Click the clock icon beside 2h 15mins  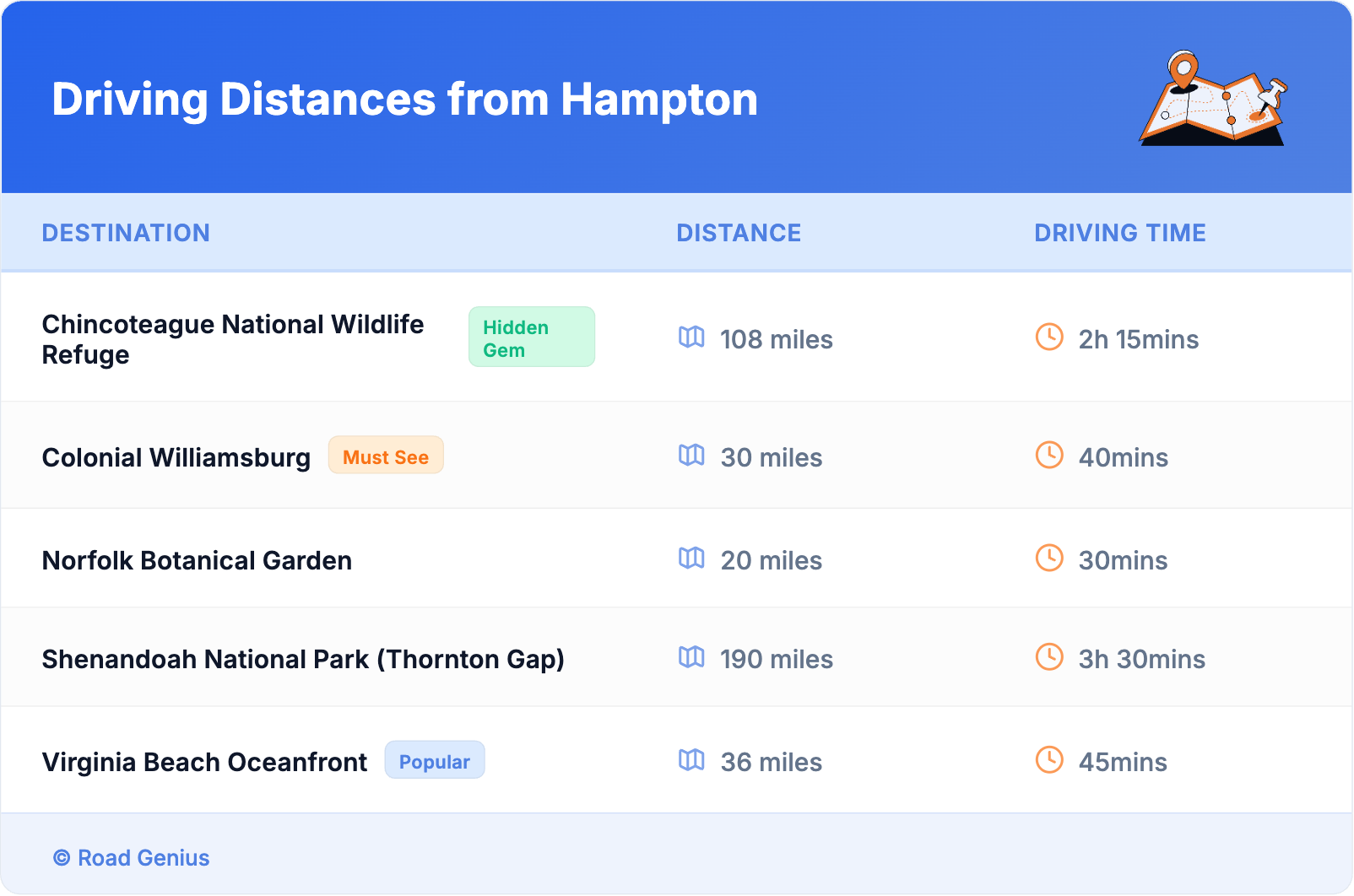(x=1049, y=337)
